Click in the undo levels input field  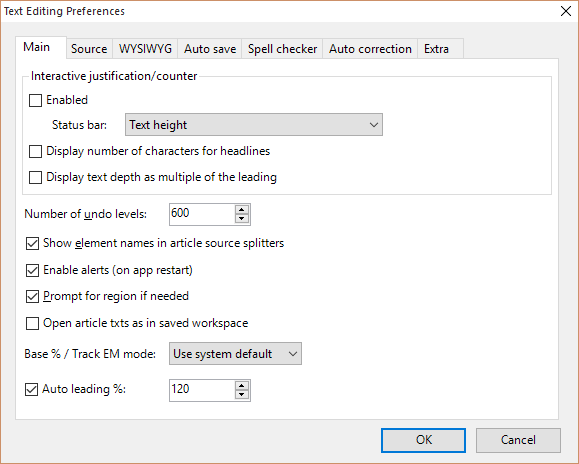coord(202,214)
